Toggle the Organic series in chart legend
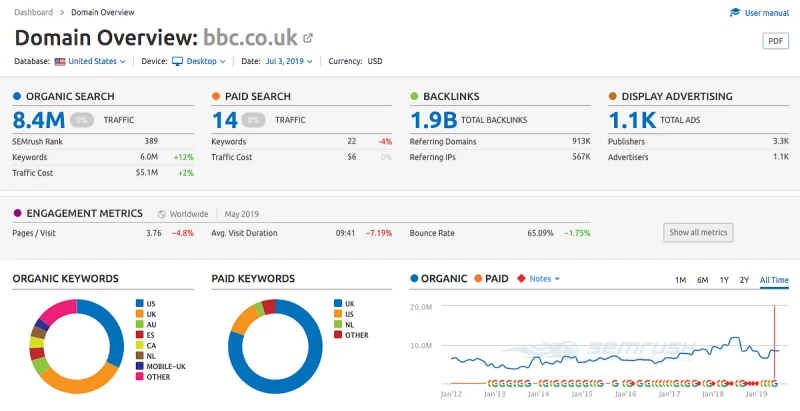The image size is (800, 411). [x=438, y=278]
